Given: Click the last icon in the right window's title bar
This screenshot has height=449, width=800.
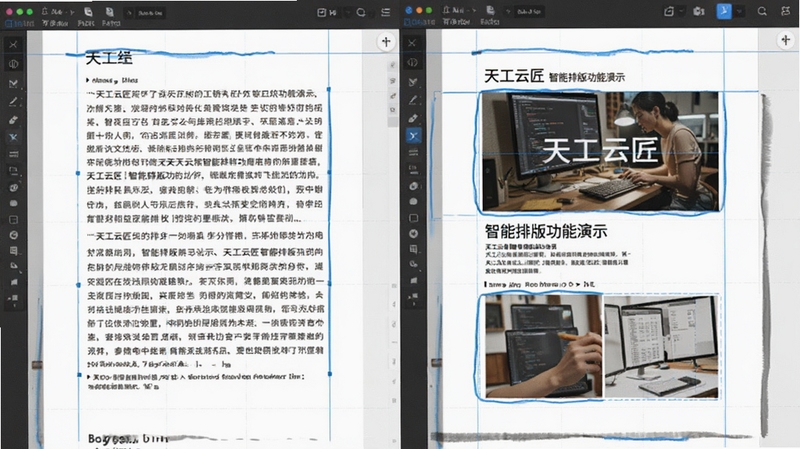Looking at the screenshot, I should pyautogui.click(x=786, y=11).
